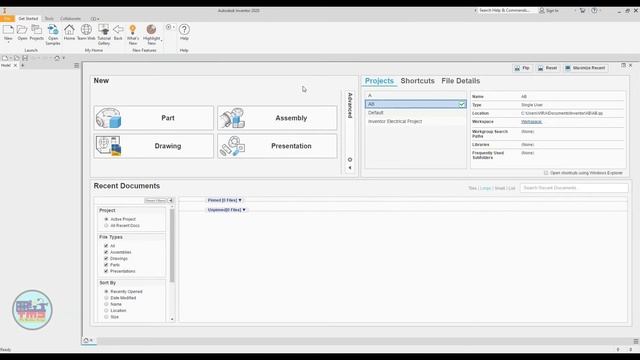Screen dimensions: 640x360
Task: Click the title bar Help icon
Action: 594,11
